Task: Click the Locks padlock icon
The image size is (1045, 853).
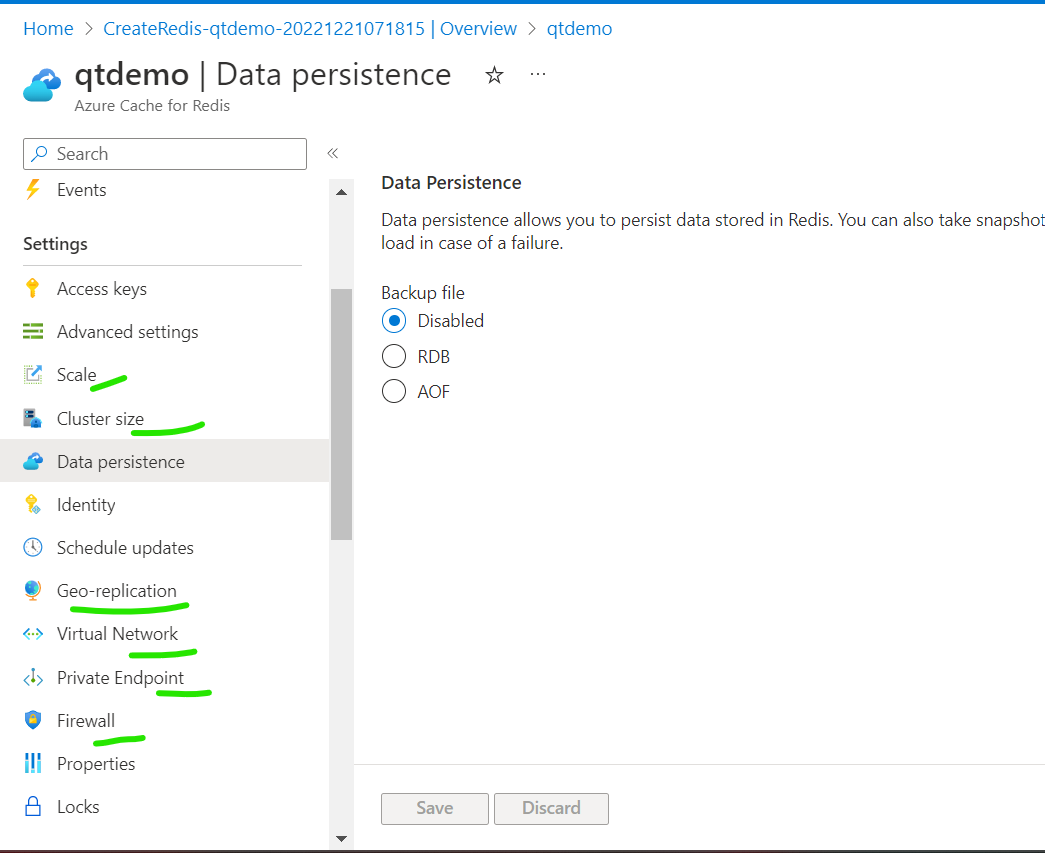Action: tap(33, 806)
